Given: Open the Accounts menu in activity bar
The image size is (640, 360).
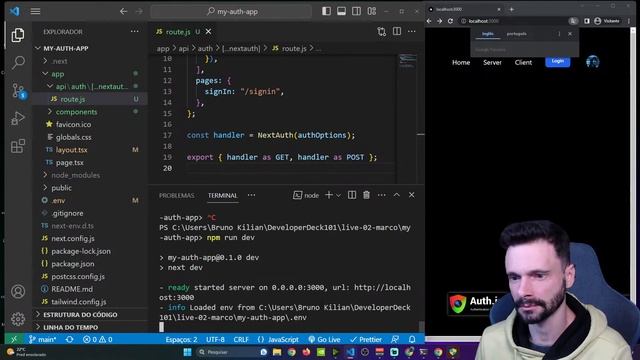Looking at the screenshot, I should pos(18,291).
